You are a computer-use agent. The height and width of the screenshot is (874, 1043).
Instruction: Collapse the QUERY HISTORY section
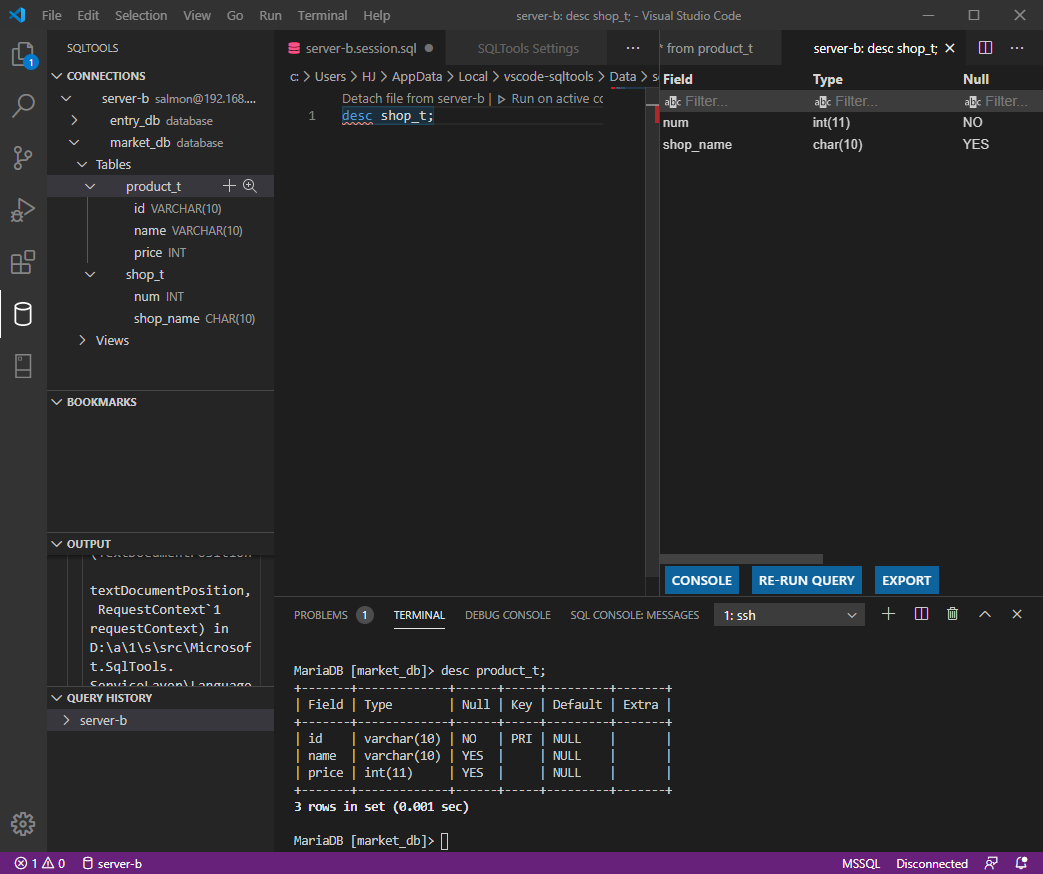tap(57, 698)
